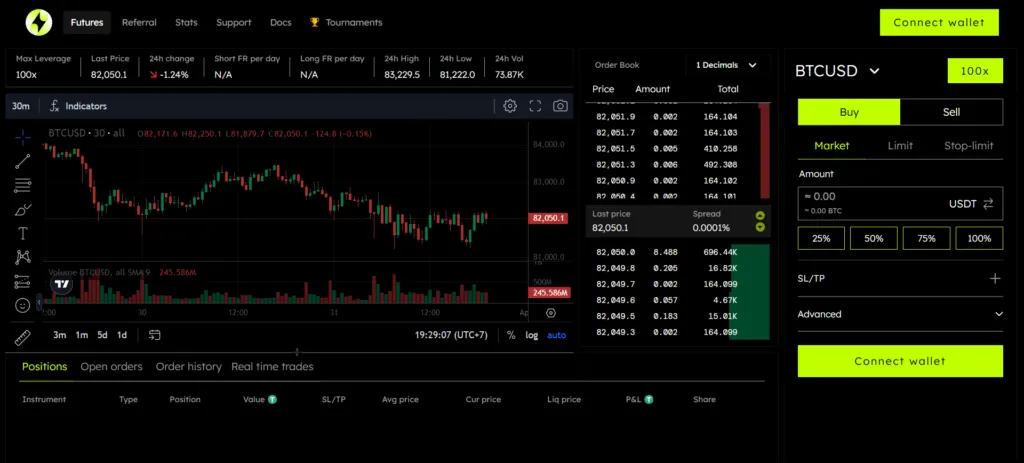The width and height of the screenshot is (1024, 463).
Task: Swap USDT amount currency arrows
Action: [x=988, y=204]
